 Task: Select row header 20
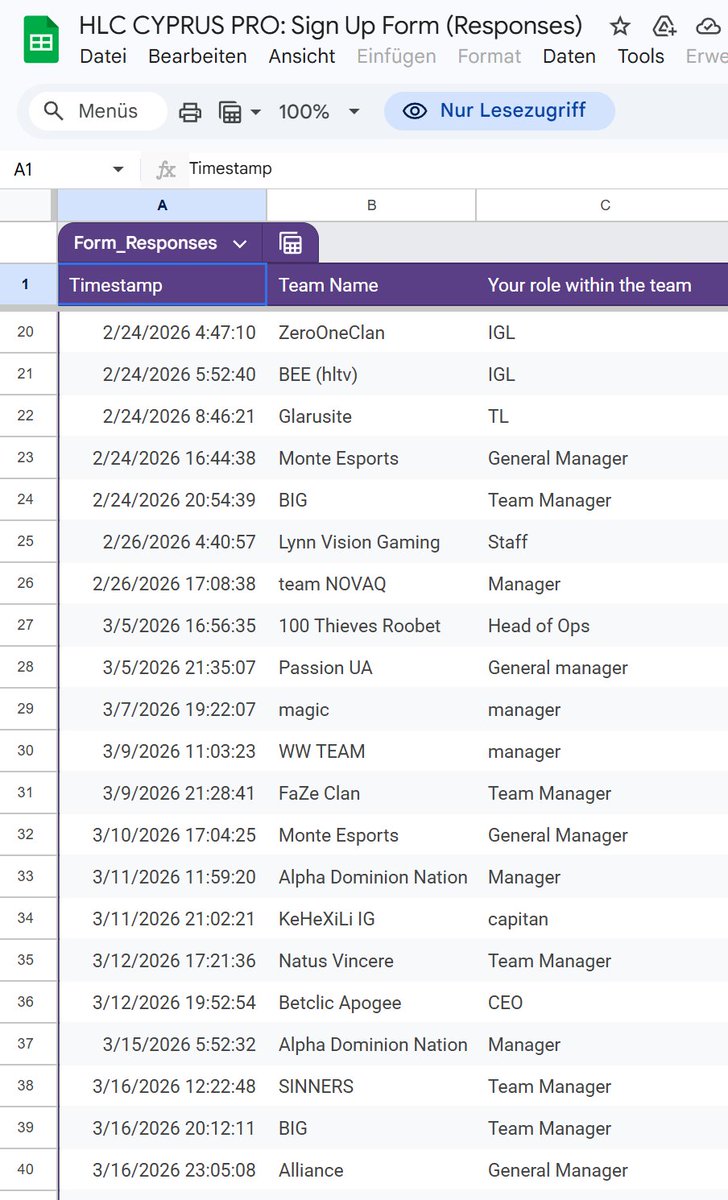(x=28, y=332)
